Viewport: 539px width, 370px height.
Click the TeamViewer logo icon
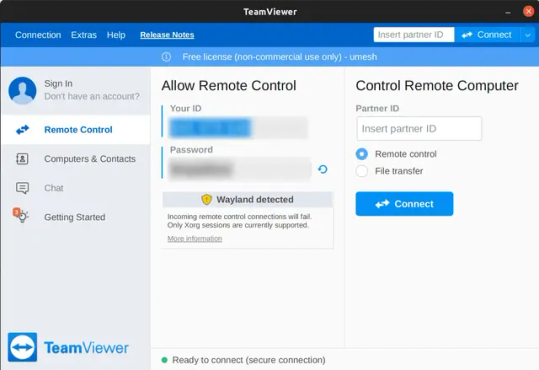coord(22,347)
